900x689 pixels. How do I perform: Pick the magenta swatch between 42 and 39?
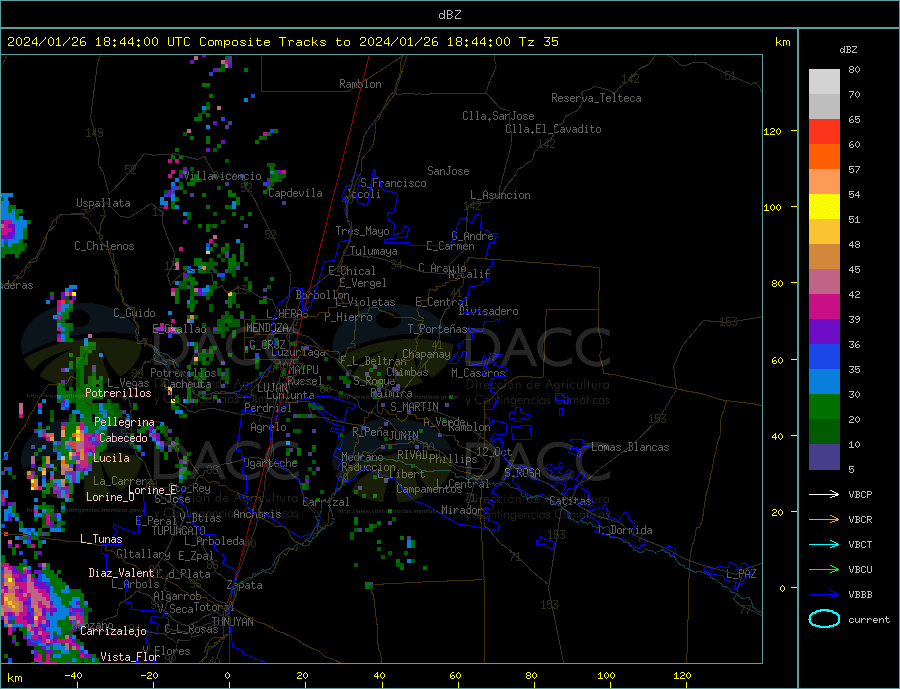824,307
